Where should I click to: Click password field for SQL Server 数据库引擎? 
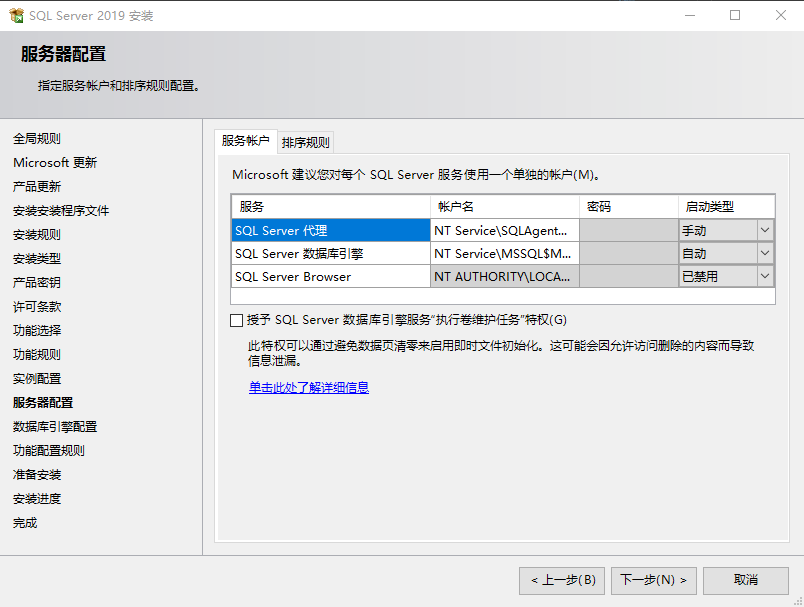[629, 253]
